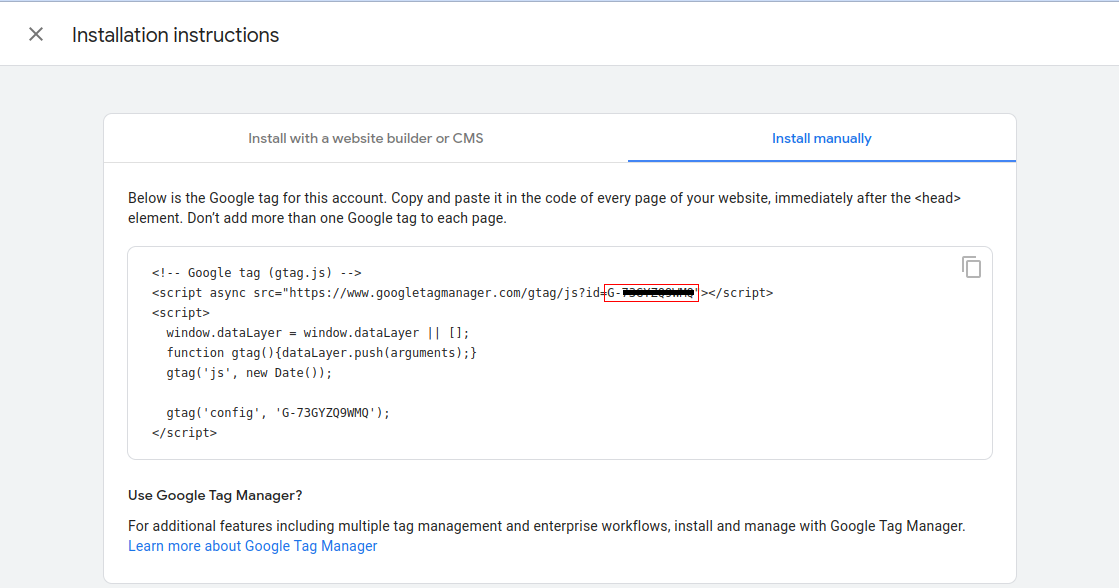Switch to Install with a website builder tab
Screen dimensions: 1119x588
pos(365,138)
